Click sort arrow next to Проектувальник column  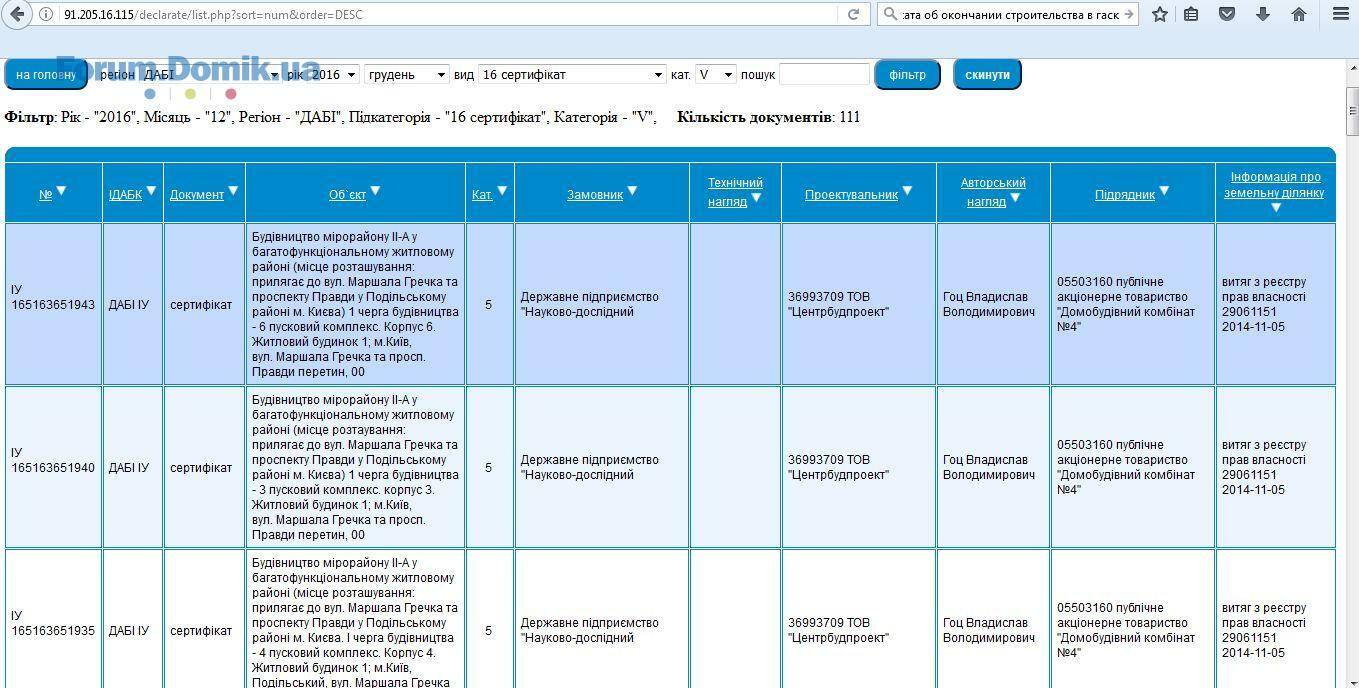click(x=907, y=190)
